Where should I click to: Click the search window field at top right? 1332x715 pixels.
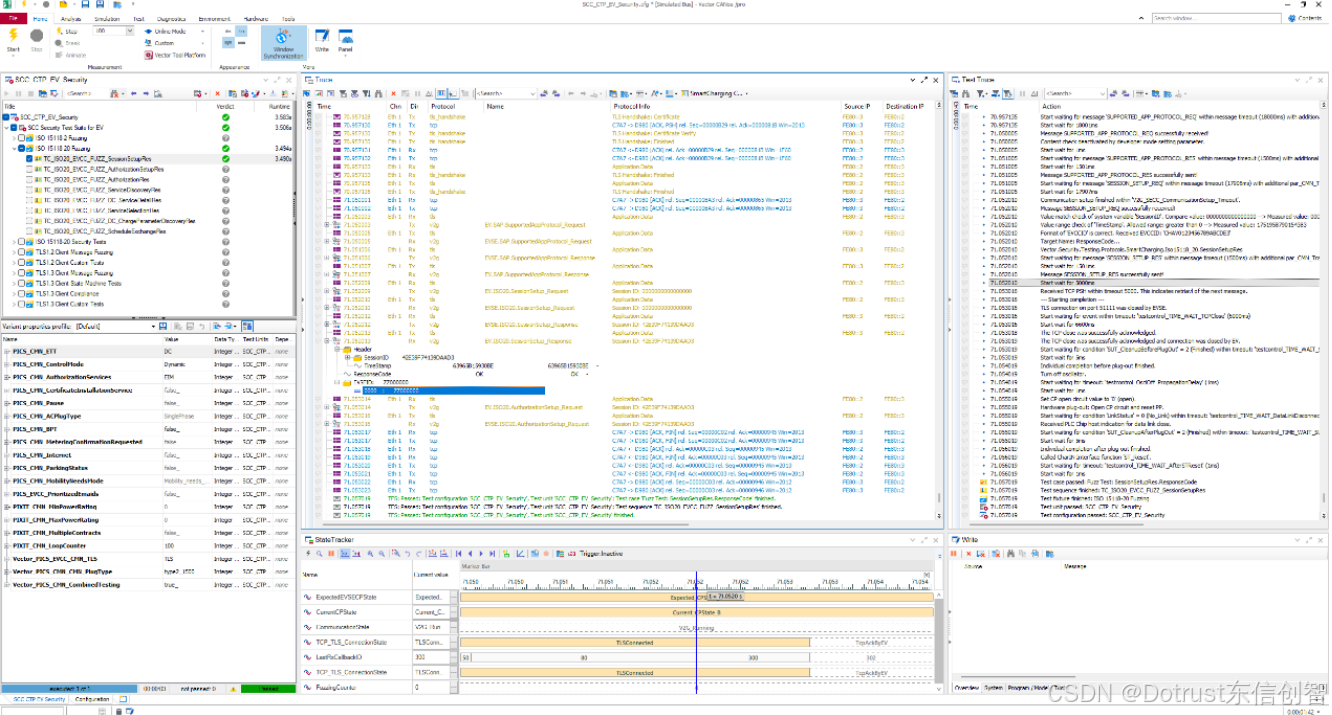pyautogui.click(x=1217, y=18)
